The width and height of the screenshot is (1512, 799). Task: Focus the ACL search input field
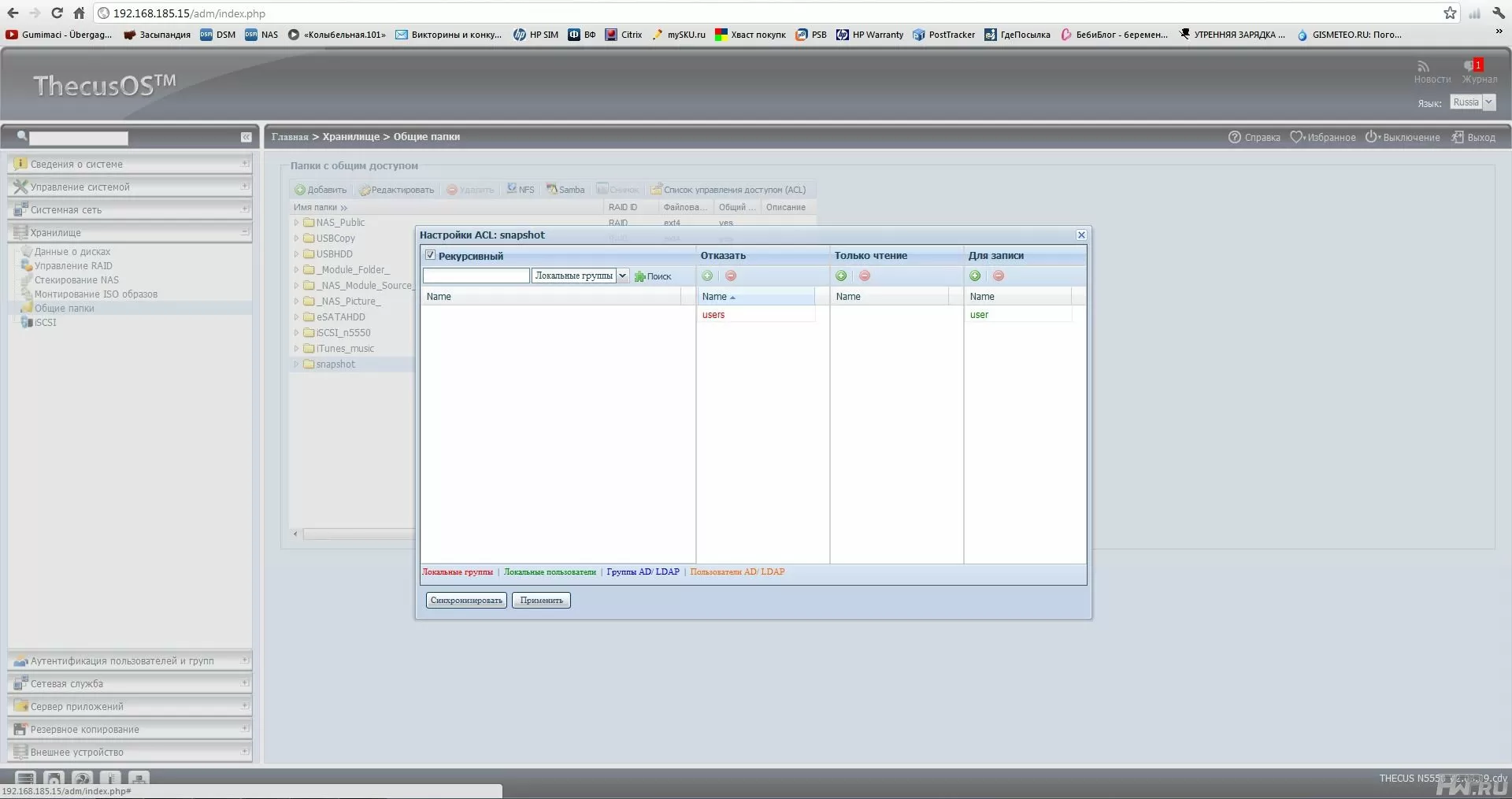476,276
